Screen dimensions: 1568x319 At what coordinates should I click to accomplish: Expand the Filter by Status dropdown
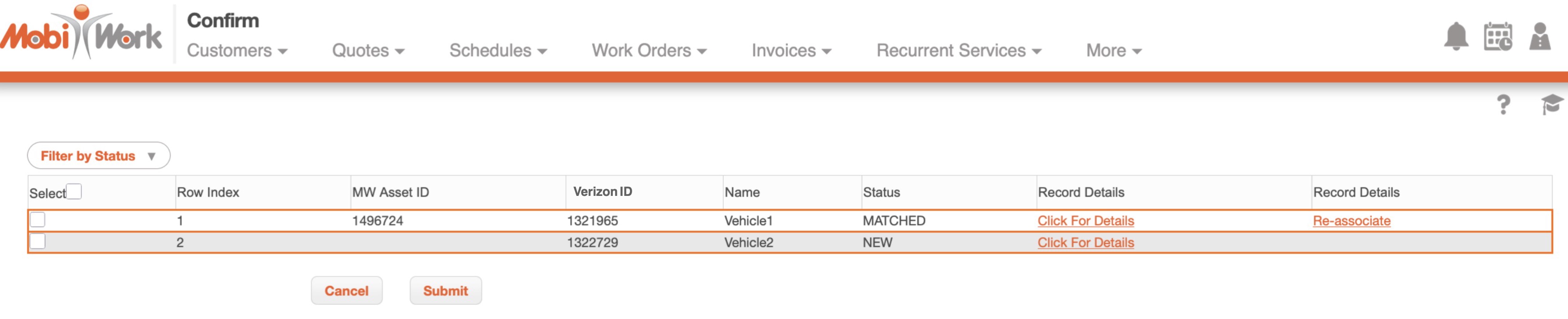(98, 156)
